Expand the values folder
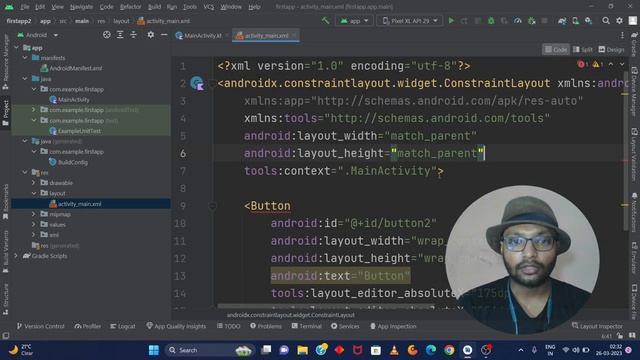 point(34,224)
